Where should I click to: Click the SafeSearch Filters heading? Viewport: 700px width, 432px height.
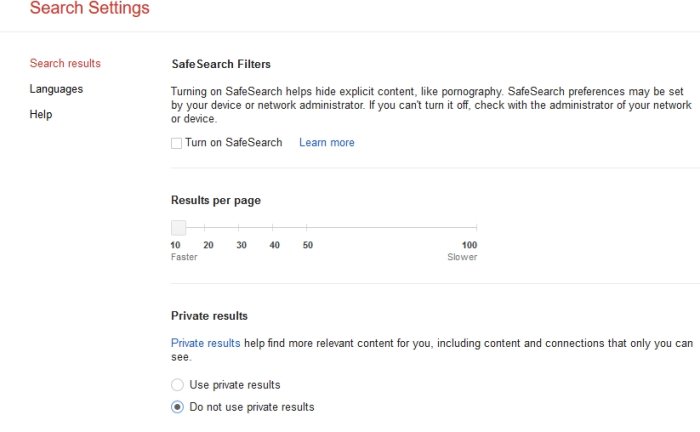coord(221,64)
